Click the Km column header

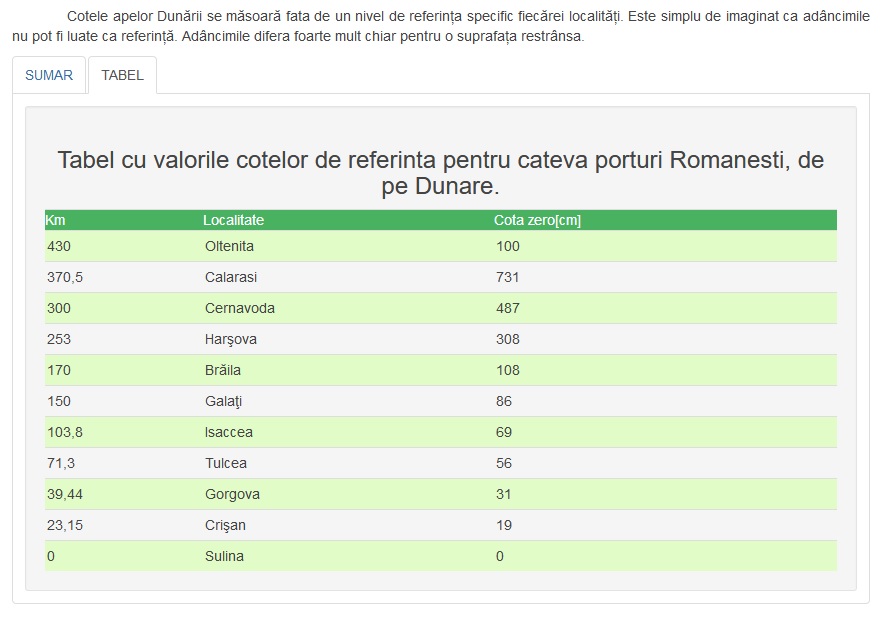coord(55,220)
